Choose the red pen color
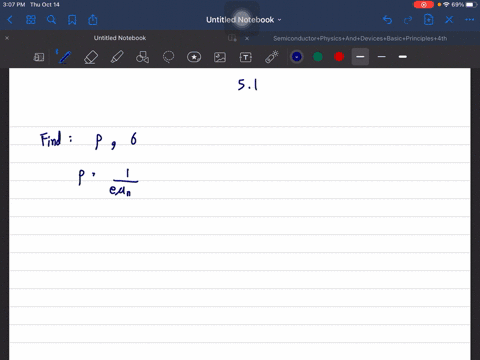This screenshot has height=360, width=480. [x=339, y=57]
